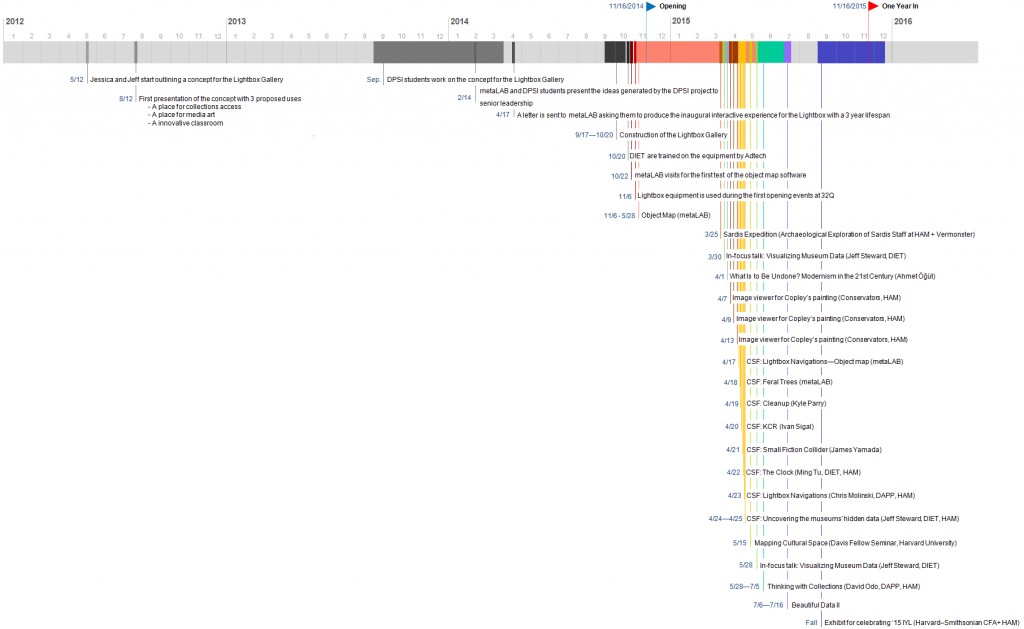Select 'CSF: Cleanup (Kyle Parry)' entry
This screenshot has width=1024, height=629.
pos(786,404)
